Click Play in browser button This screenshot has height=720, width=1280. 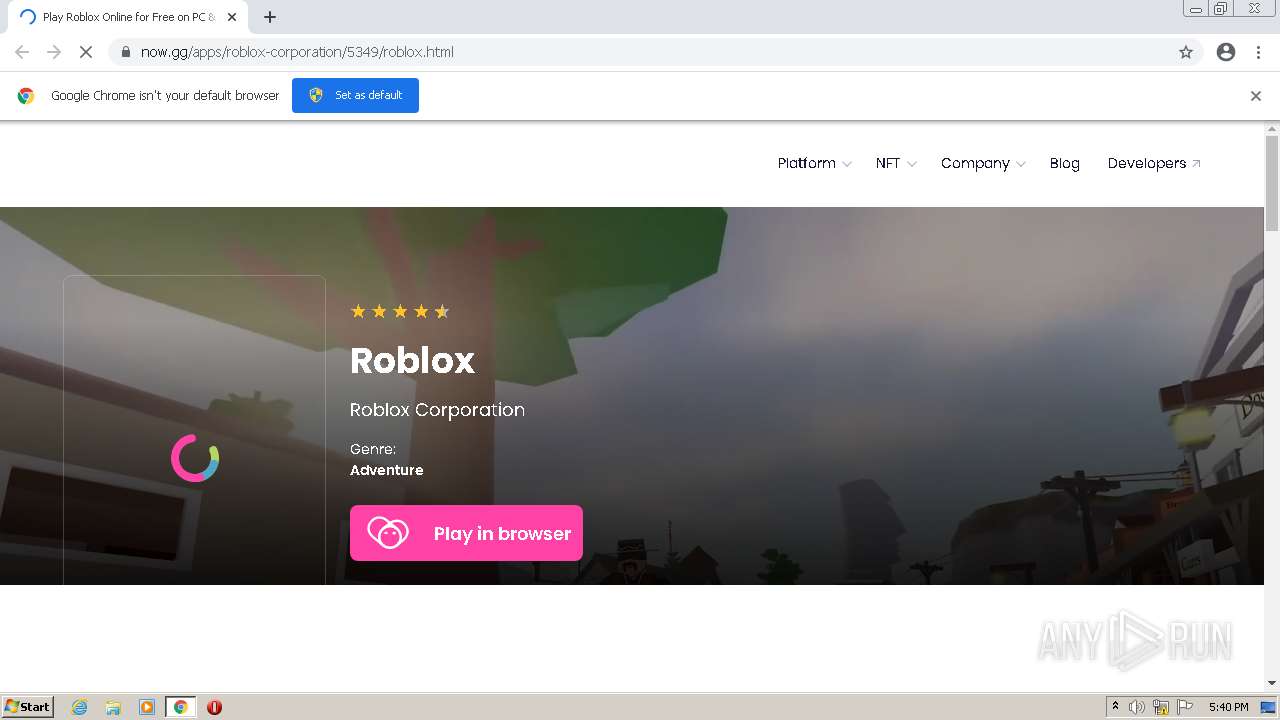[466, 533]
